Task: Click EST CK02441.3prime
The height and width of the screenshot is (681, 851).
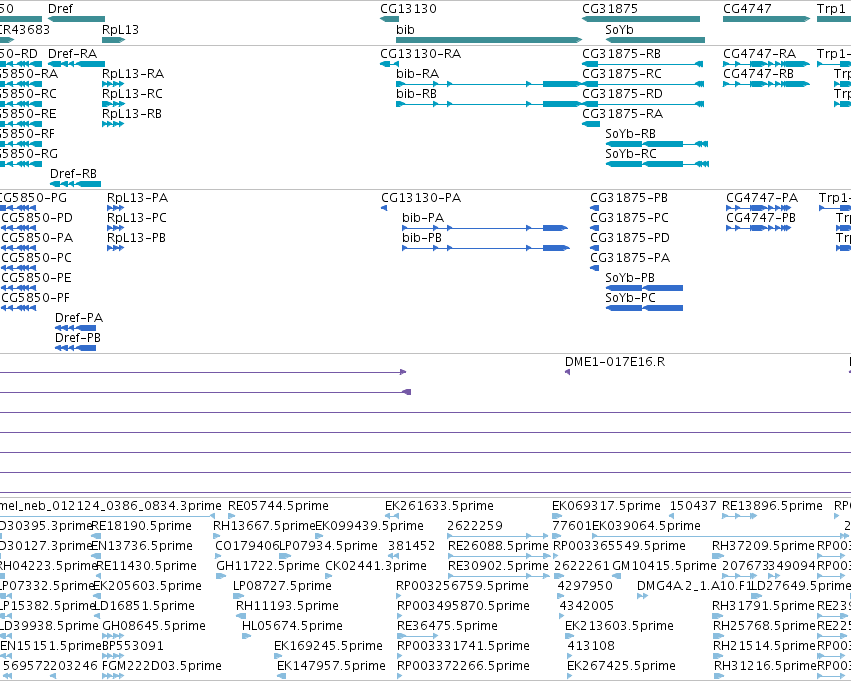Action: point(328,576)
